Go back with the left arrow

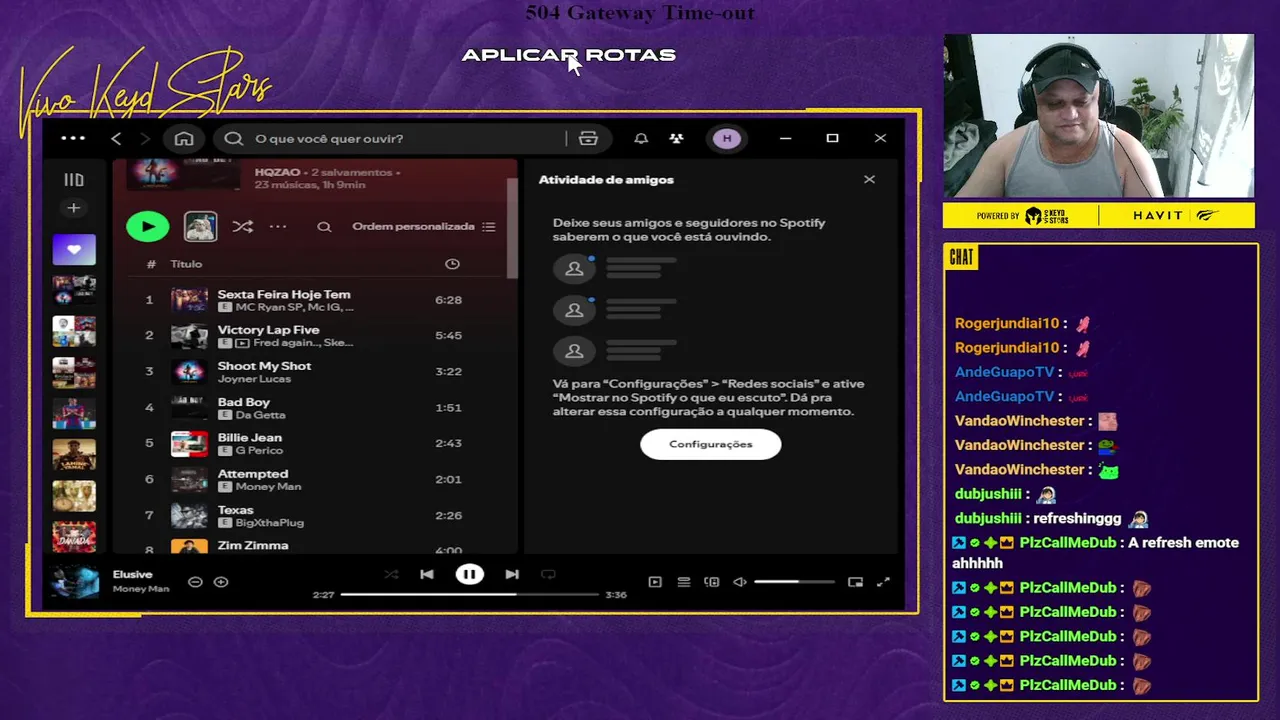[x=116, y=138]
